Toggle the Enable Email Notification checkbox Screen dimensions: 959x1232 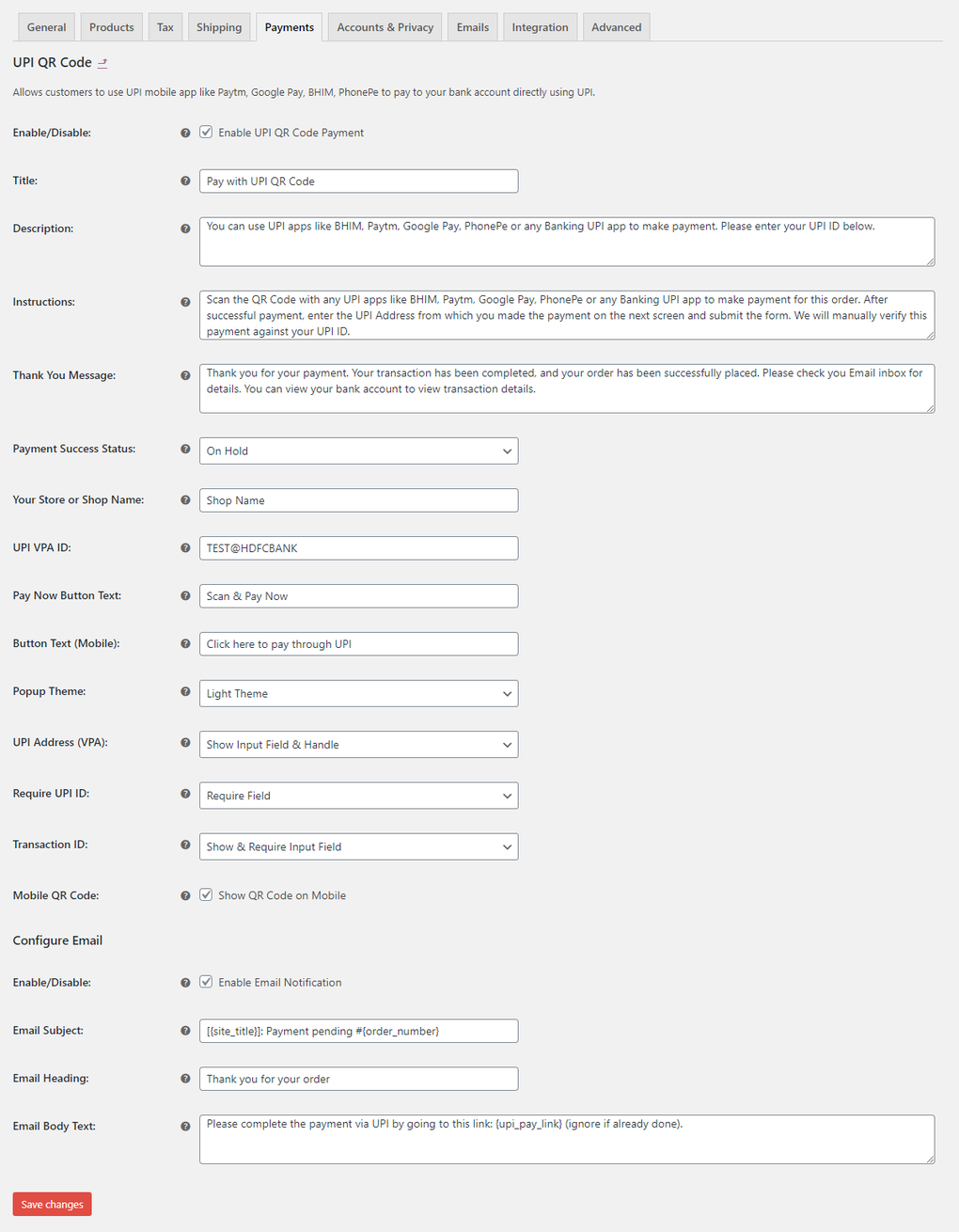pyautogui.click(x=206, y=982)
